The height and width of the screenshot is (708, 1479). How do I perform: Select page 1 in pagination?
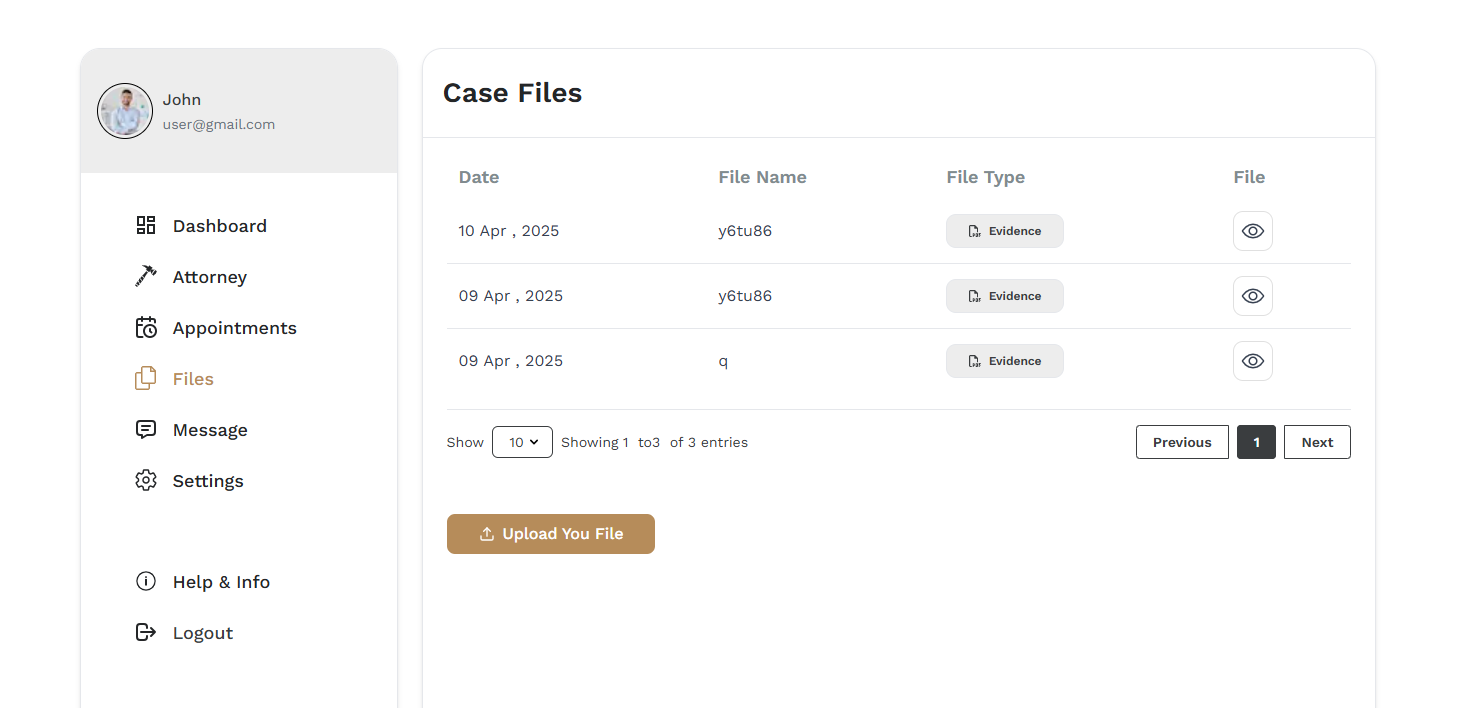[1256, 442]
